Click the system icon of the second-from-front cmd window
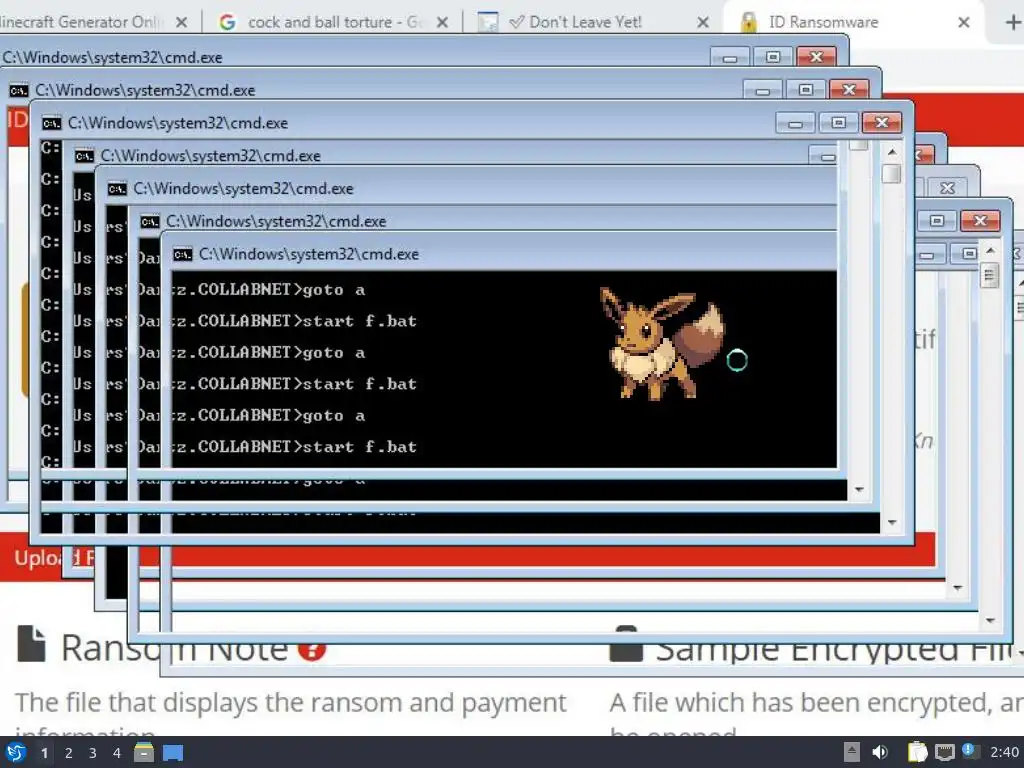The width and height of the screenshot is (1024, 768). 150,221
